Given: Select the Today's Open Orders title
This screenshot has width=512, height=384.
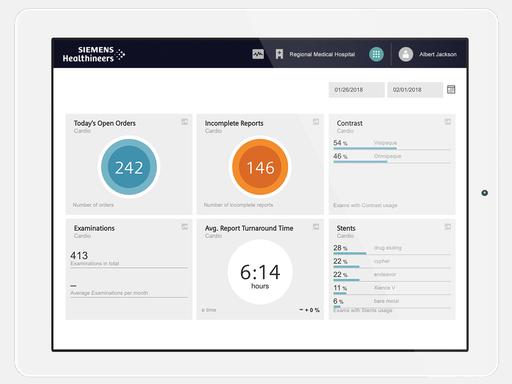Looking at the screenshot, I should point(105,123).
